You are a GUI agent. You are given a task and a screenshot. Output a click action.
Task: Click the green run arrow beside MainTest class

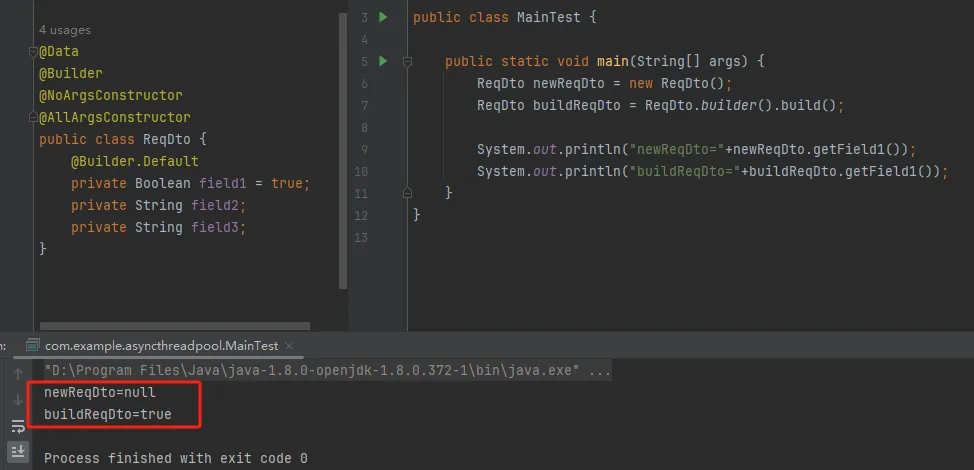click(383, 18)
